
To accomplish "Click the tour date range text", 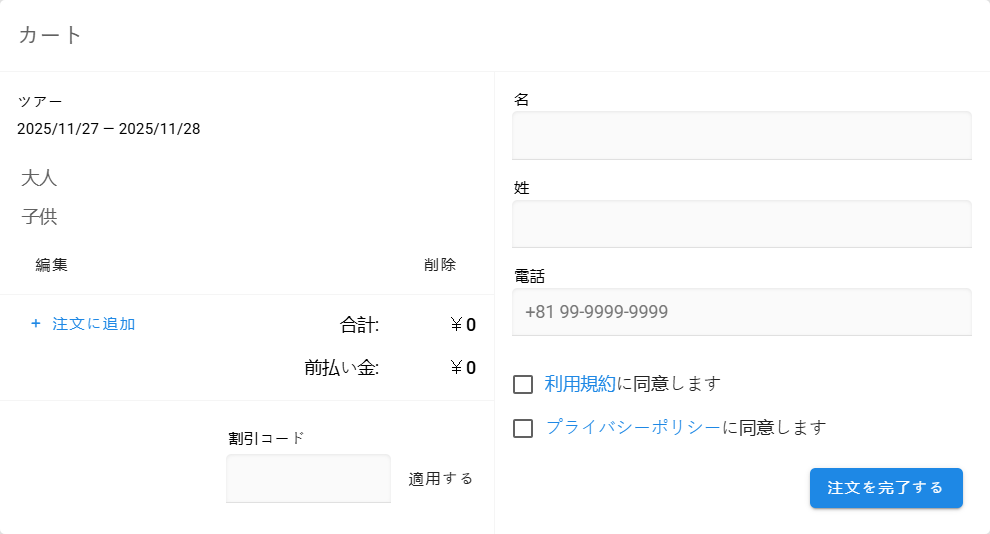I will [x=109, y=129].
